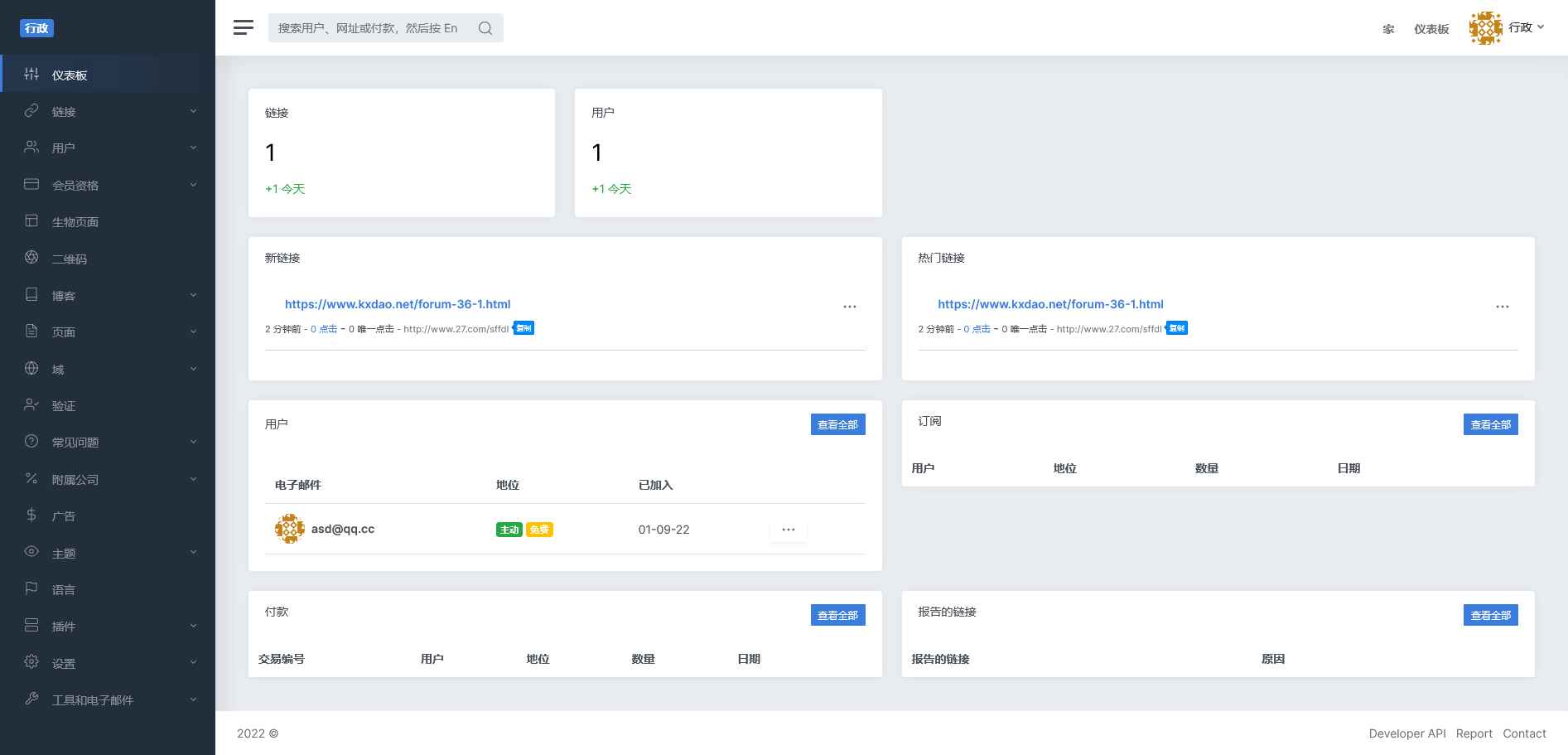
Task: Open three-dot options for the 新链接 entry
Action: pos(849,307)
